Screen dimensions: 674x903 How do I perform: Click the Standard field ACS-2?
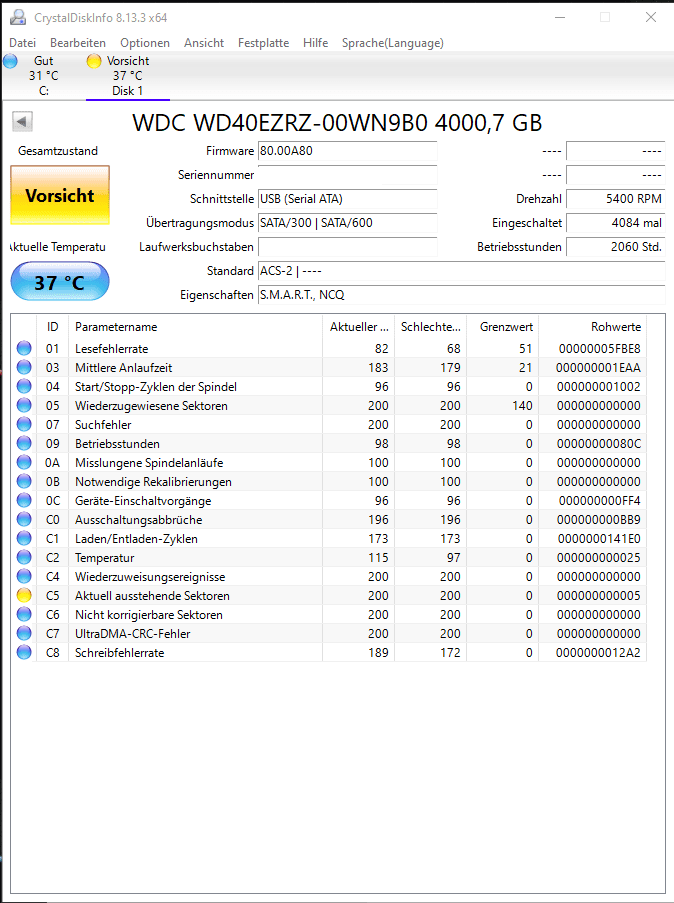click(461, 271)
